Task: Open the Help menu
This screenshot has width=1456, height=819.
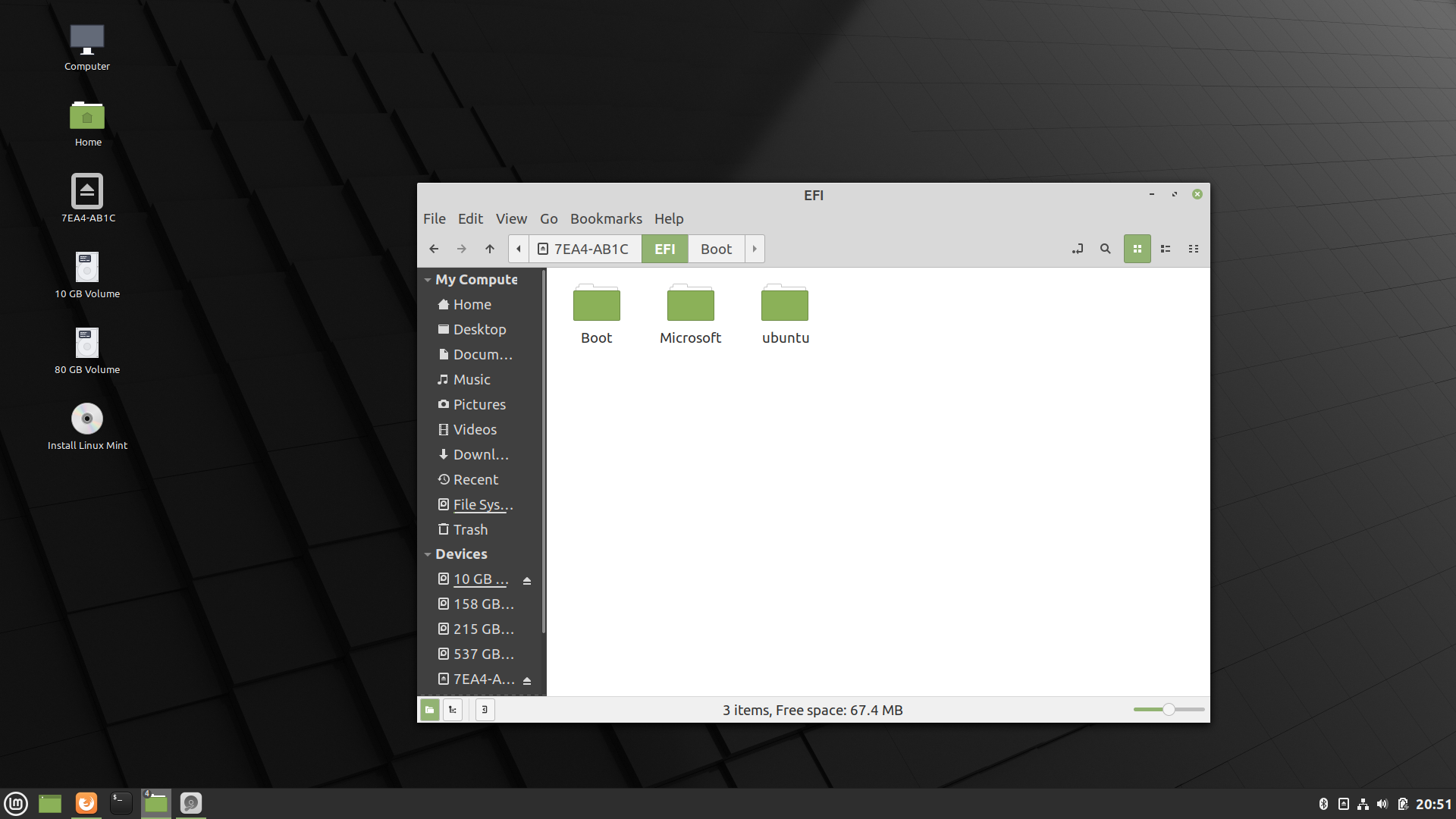Action: [669, 218]
